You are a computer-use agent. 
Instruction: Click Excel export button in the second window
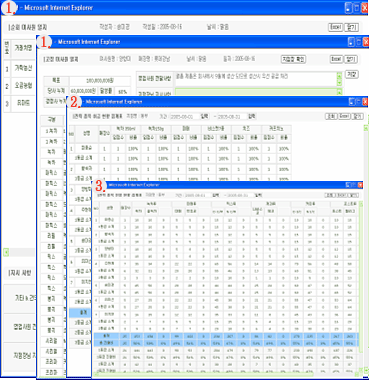pos(336,59)
